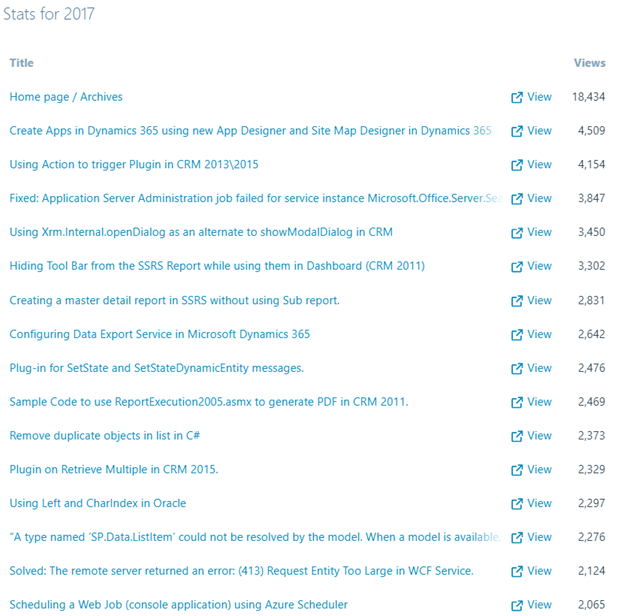The height and width of the screenshot is (616, 624).
Task: Open the Home page / Archives title link
Action: pyautogui.click(x=66, y=97)
